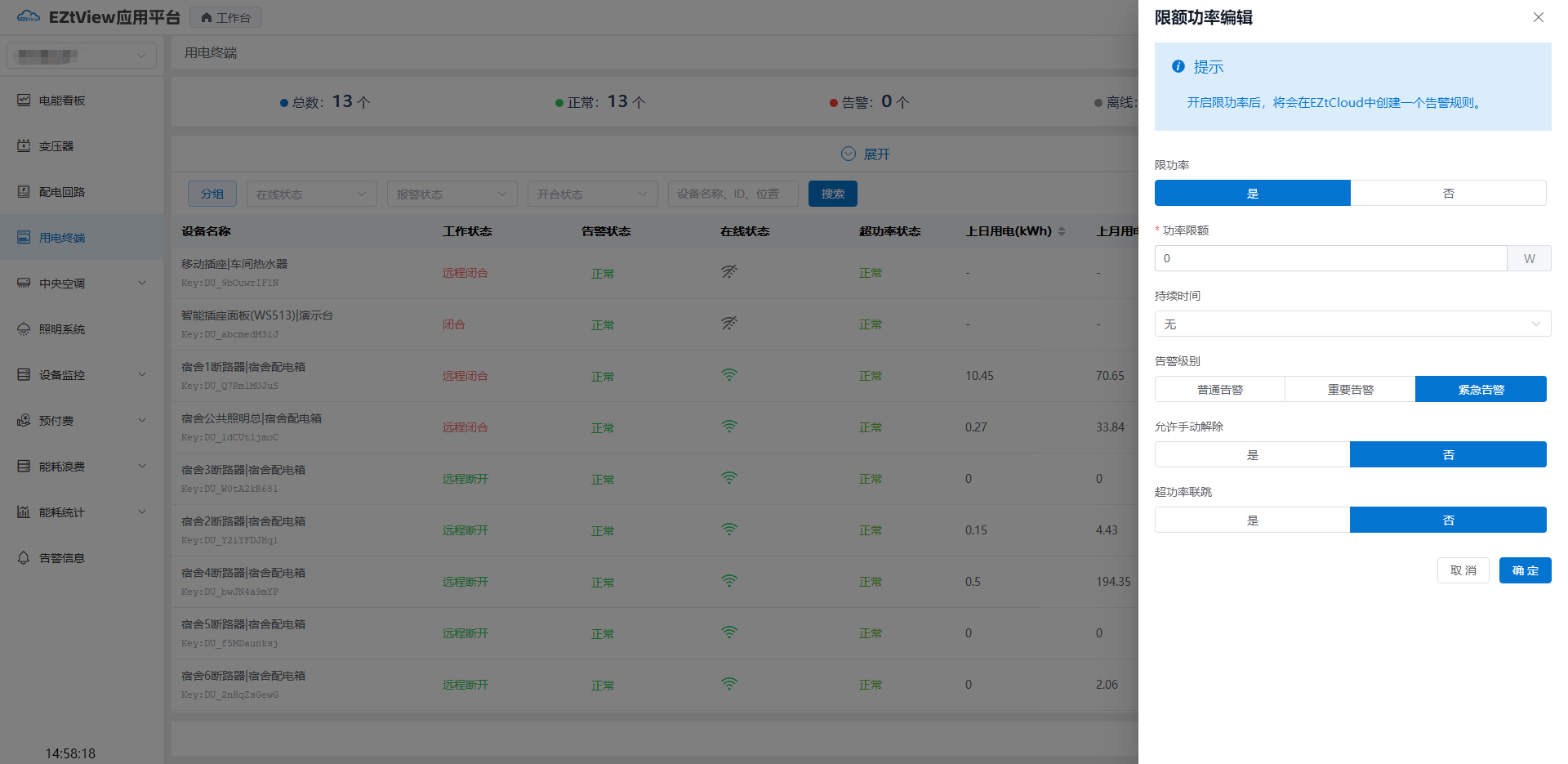1568x764 pixels.
Task: Click the 取消 cancel button
Action: (x=1463, y=570)
